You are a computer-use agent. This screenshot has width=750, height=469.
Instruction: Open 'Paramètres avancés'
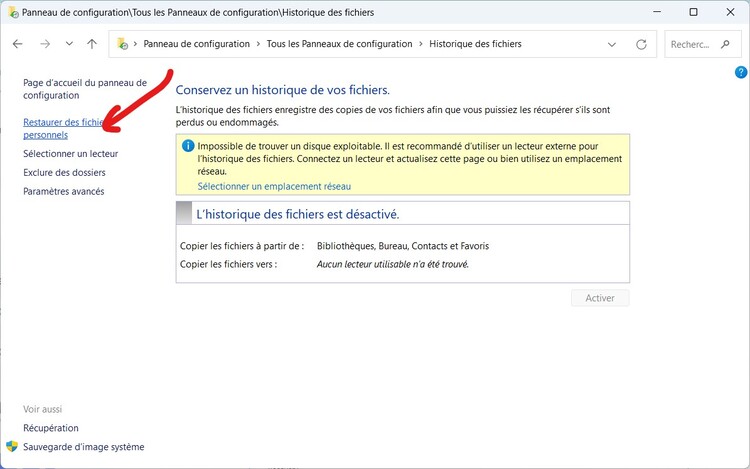click(64, 191)
